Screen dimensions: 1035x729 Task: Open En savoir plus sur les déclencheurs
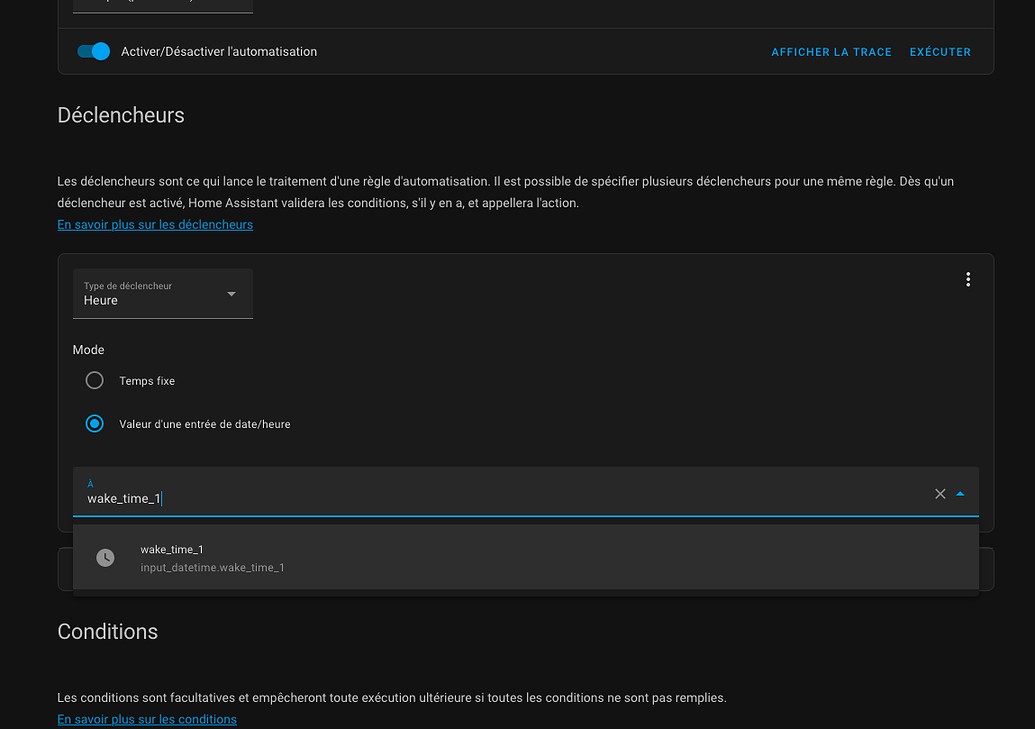click(155, 225)
